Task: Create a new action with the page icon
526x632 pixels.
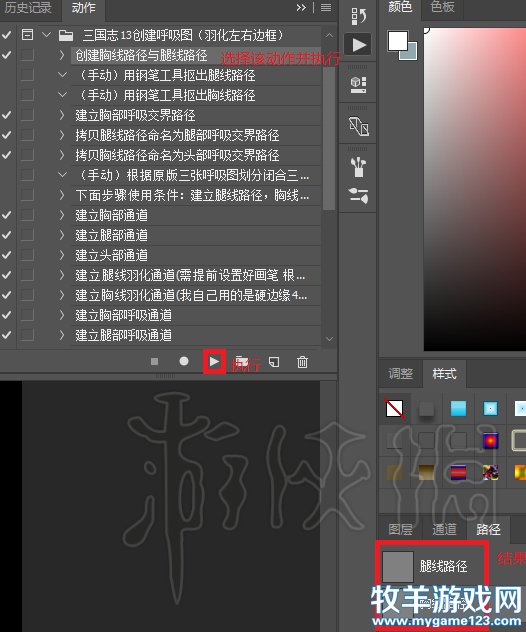Action: coord(274,362)
